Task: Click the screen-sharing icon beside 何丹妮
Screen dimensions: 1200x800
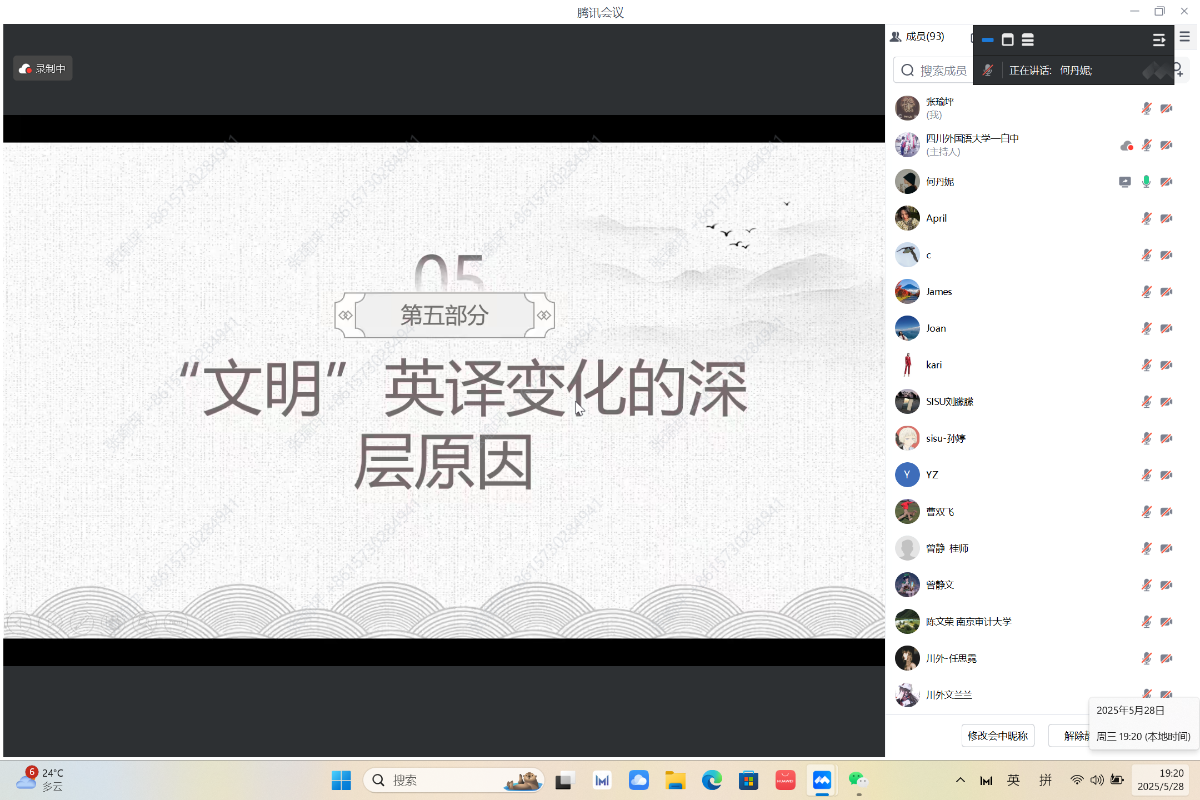Action: [x=1125, y=182]
